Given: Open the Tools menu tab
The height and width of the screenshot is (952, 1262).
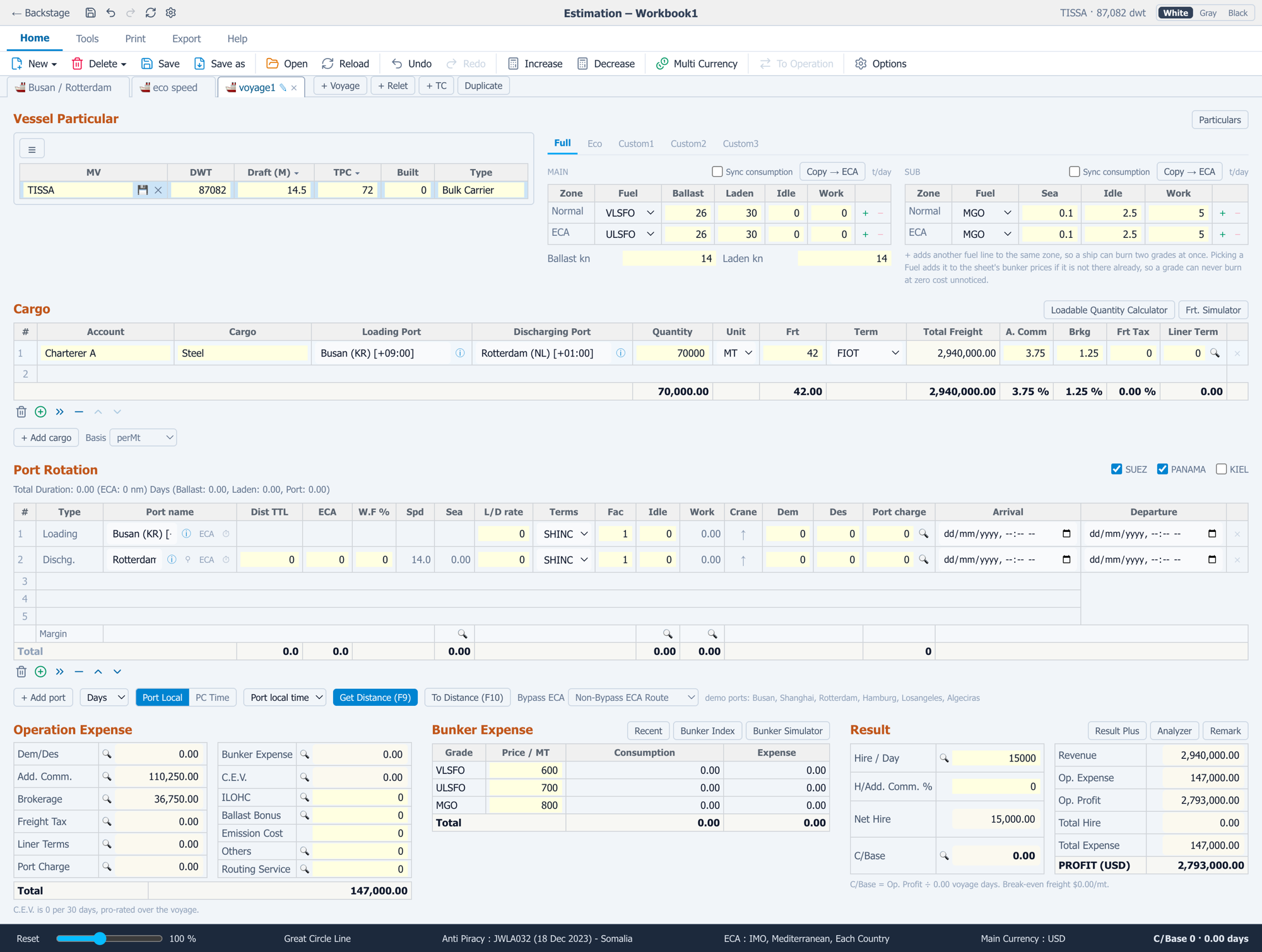Looking at the screenshot, I should 87,38.
